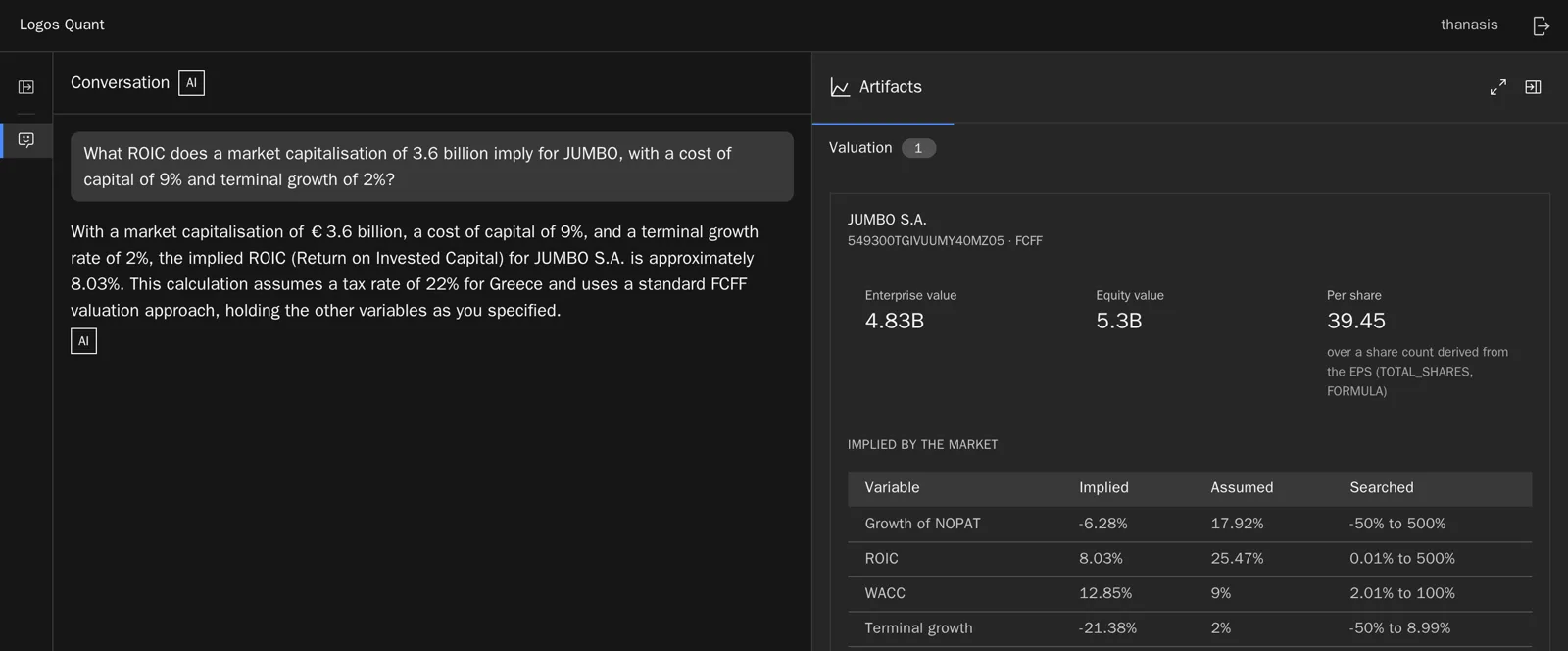Click the AI badge next to Conversation
1568x651 pixels.
191,83
